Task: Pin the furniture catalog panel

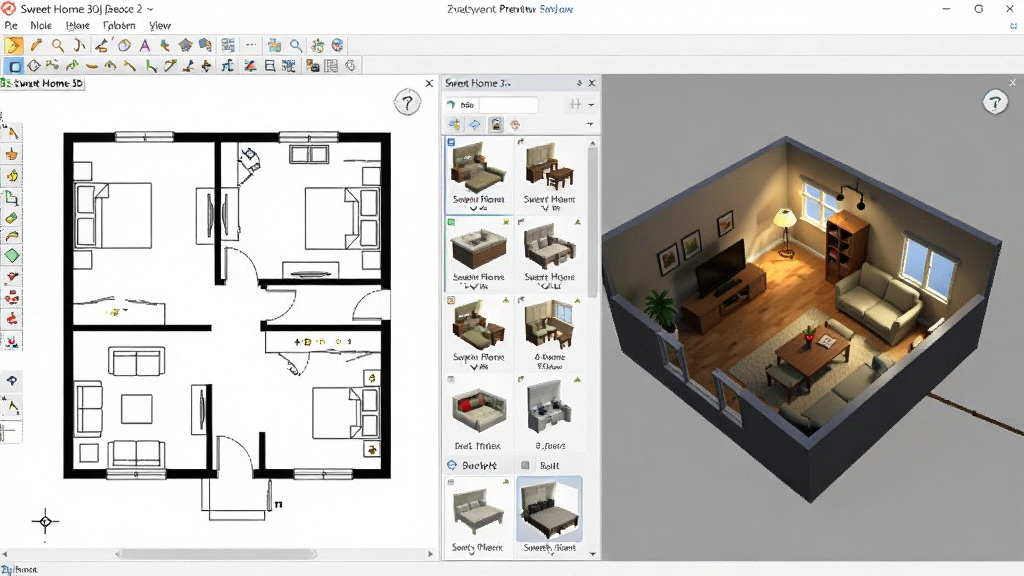Action: click(x=579, y=83)
